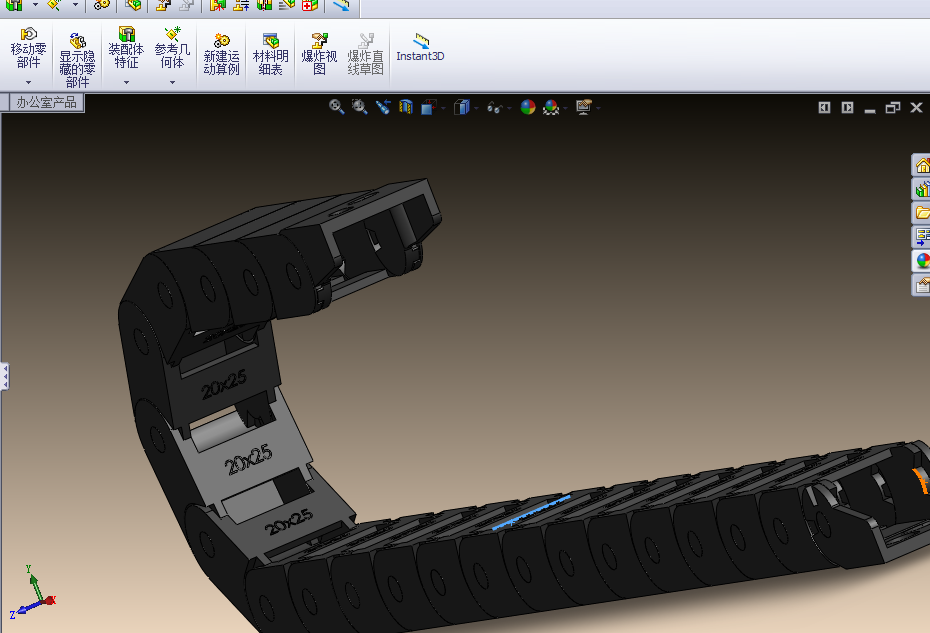
Task: Switch to the 办公室产品 tab
Action: point(46,102)
